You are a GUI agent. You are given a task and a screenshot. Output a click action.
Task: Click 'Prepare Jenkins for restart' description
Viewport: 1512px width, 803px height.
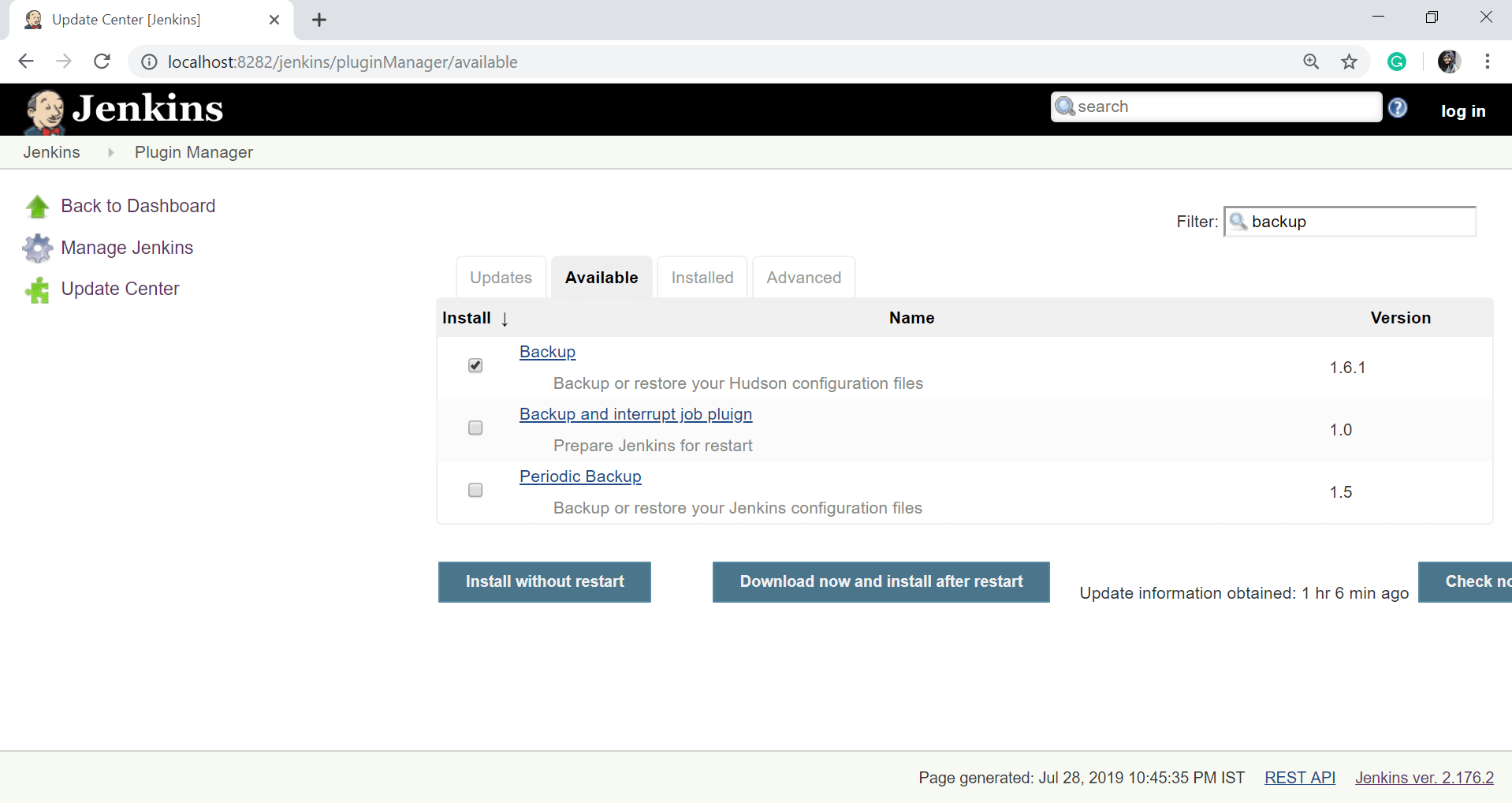click(653, 446)
